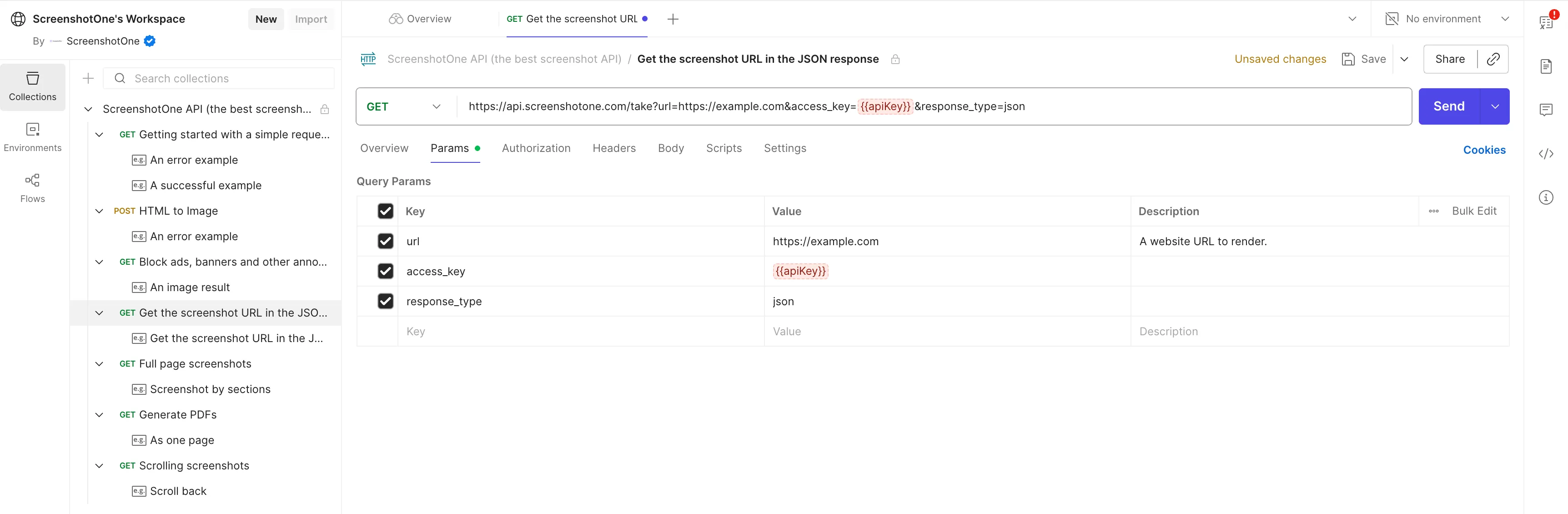Click the Cookies link

[1485, 150]
